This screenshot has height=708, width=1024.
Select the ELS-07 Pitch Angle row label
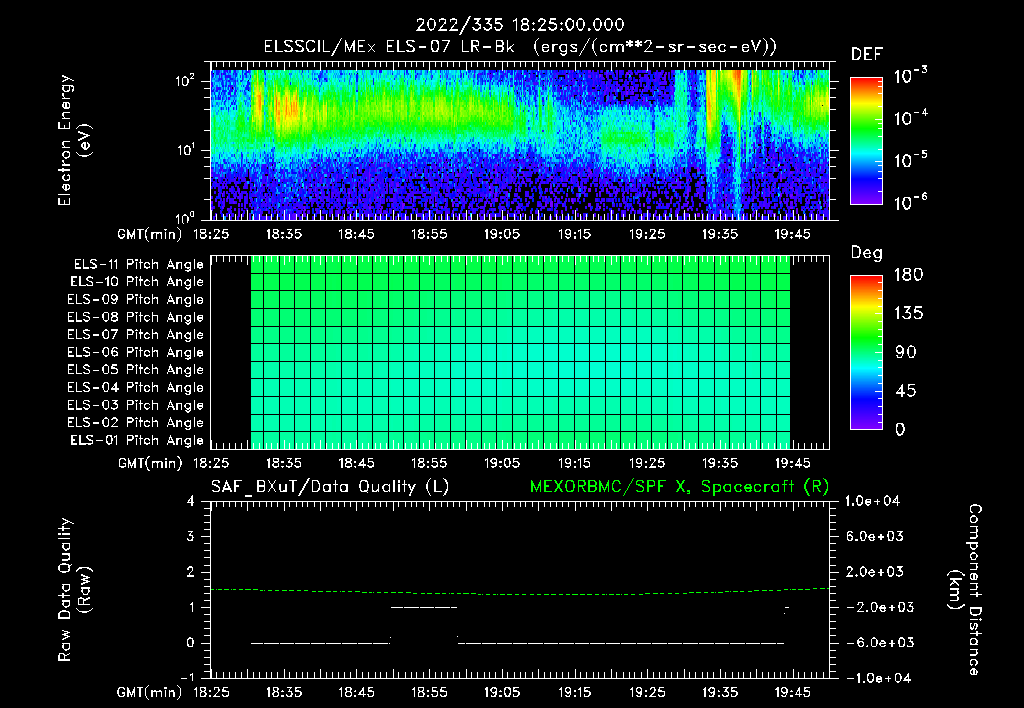(136, 334)
